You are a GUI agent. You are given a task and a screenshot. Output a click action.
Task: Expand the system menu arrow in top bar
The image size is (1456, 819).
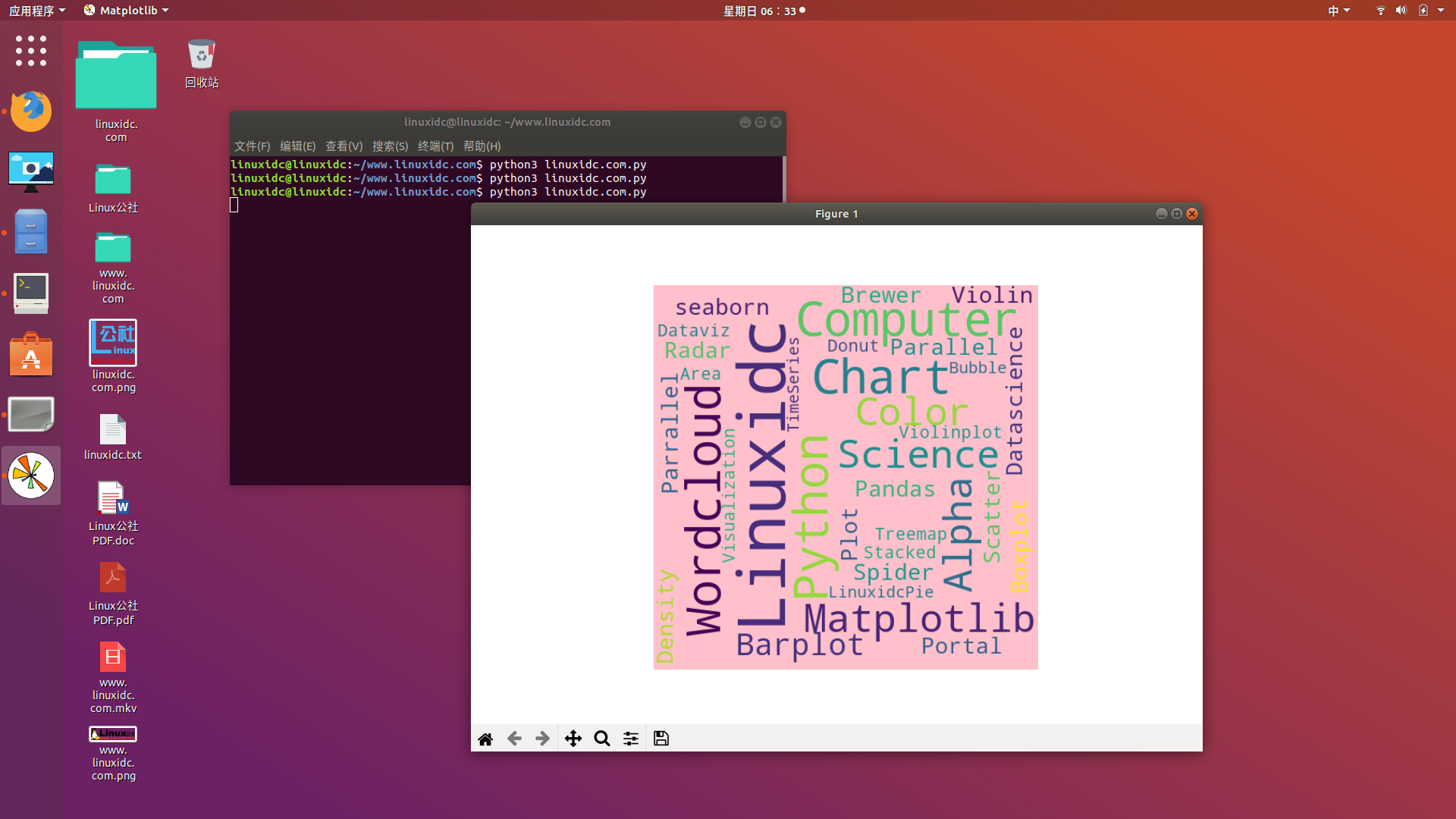(x=1441, y=11)
